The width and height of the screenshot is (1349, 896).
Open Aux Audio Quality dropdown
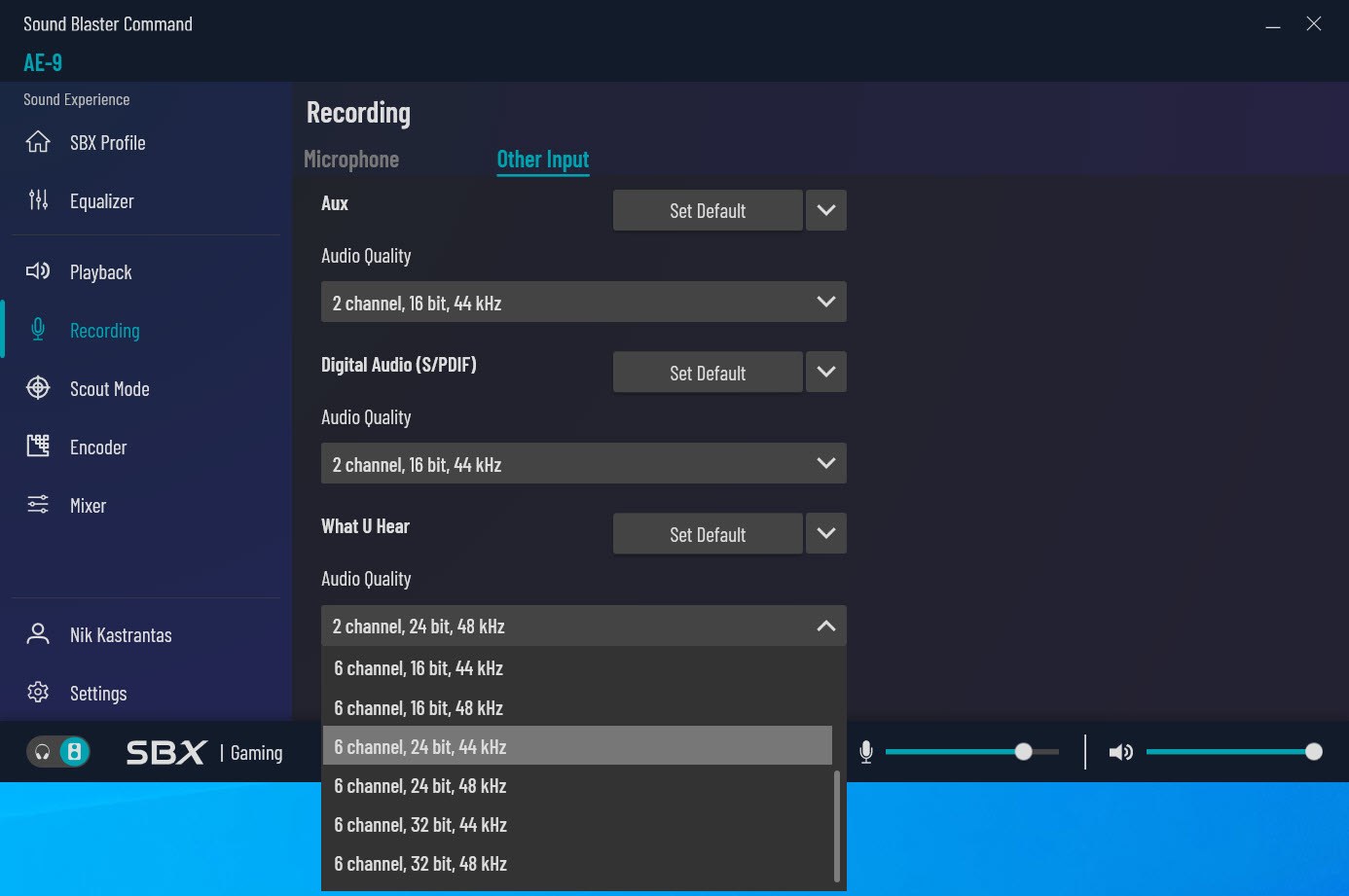[584, 302]
